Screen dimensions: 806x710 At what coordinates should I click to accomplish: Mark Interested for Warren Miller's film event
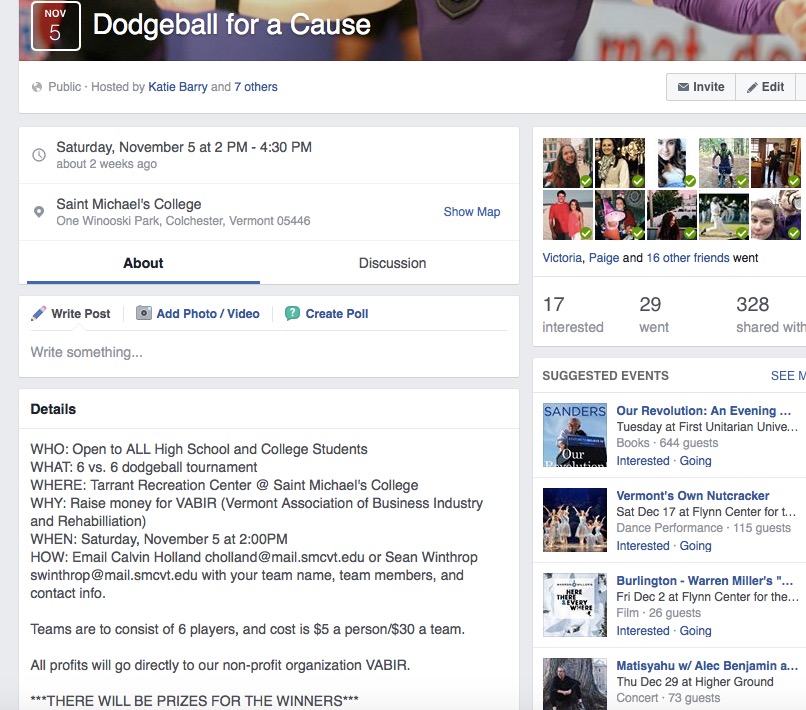[x=643, y=630]
